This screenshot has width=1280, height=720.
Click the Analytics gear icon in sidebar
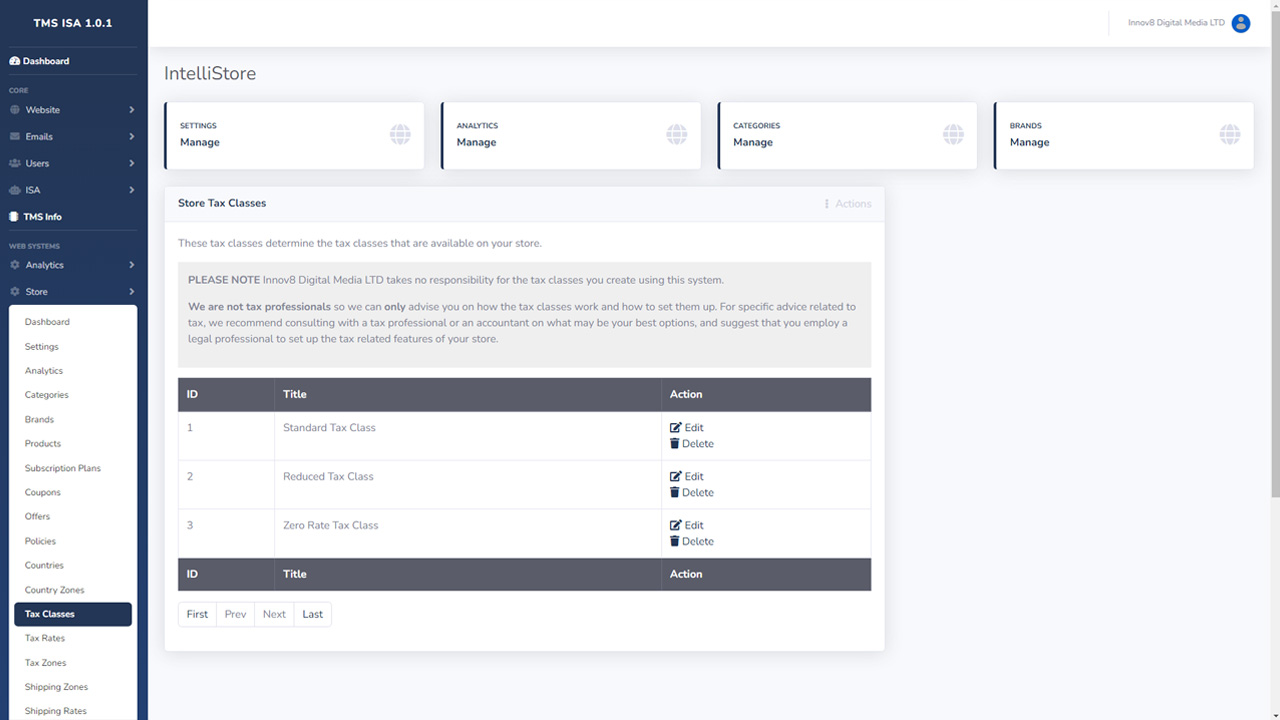15,265
